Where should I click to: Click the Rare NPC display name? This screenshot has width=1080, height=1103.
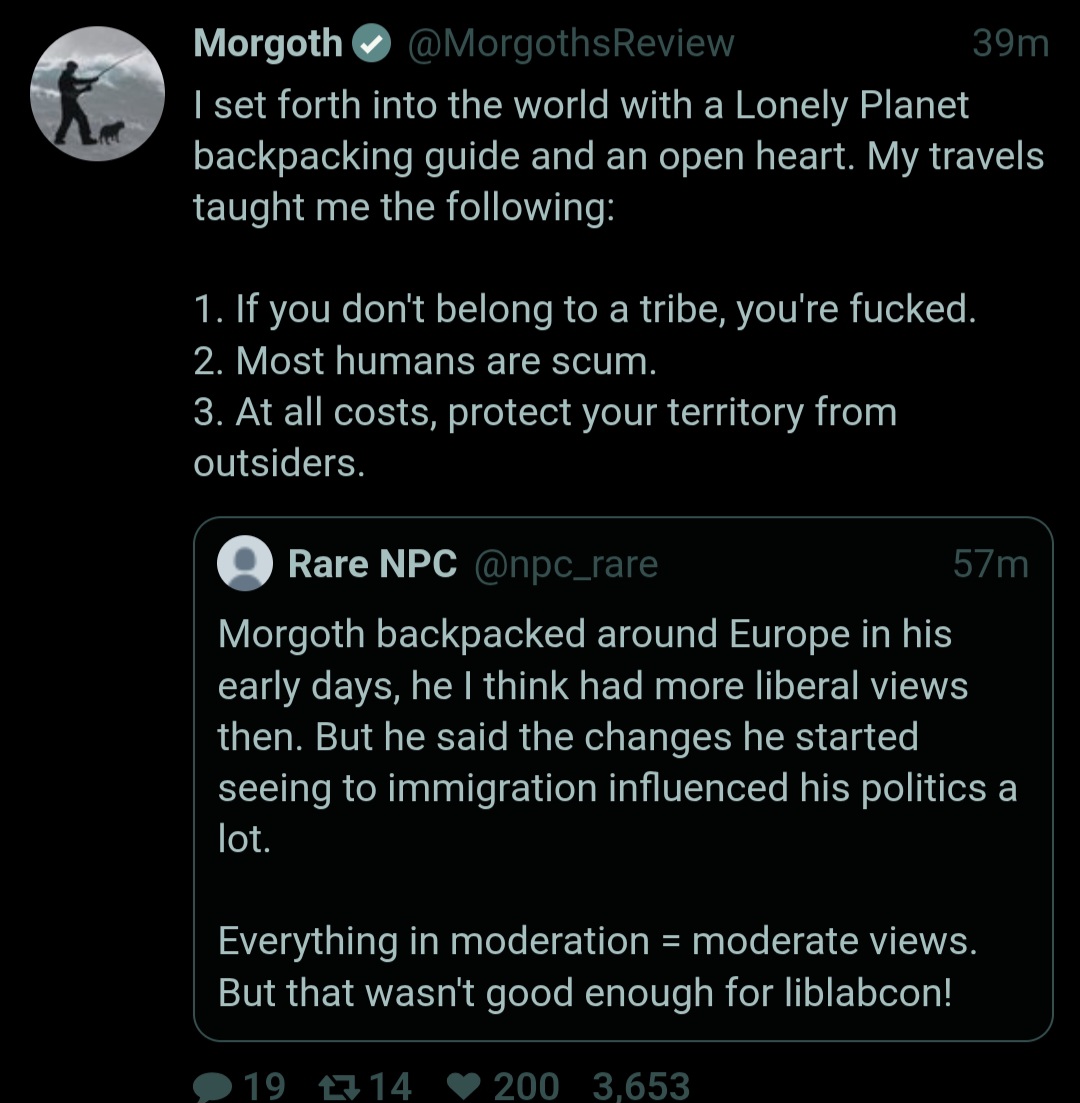pyautogui.click(x=372, y=564)
